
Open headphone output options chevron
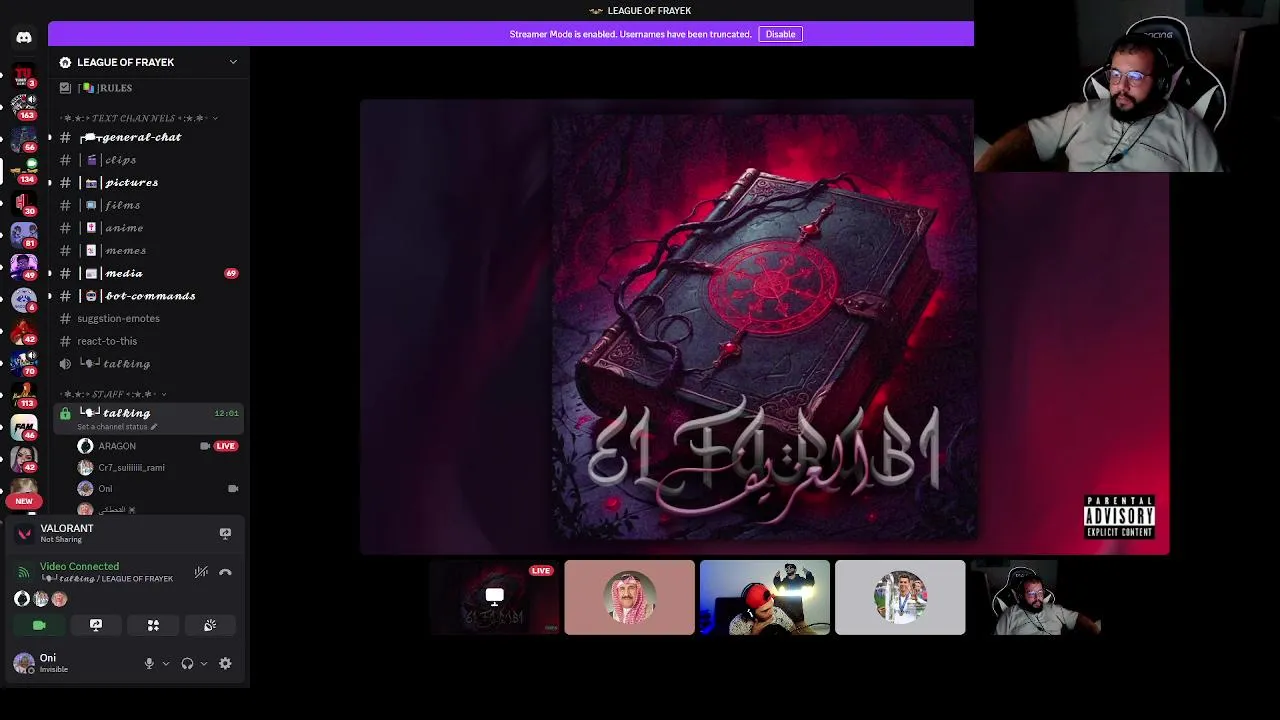tap(203, 663)
